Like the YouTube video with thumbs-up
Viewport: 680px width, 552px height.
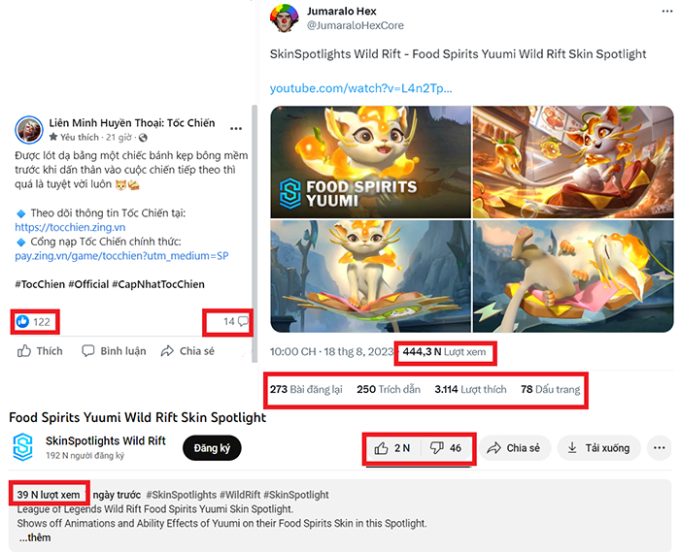click(x=392, y=448)
